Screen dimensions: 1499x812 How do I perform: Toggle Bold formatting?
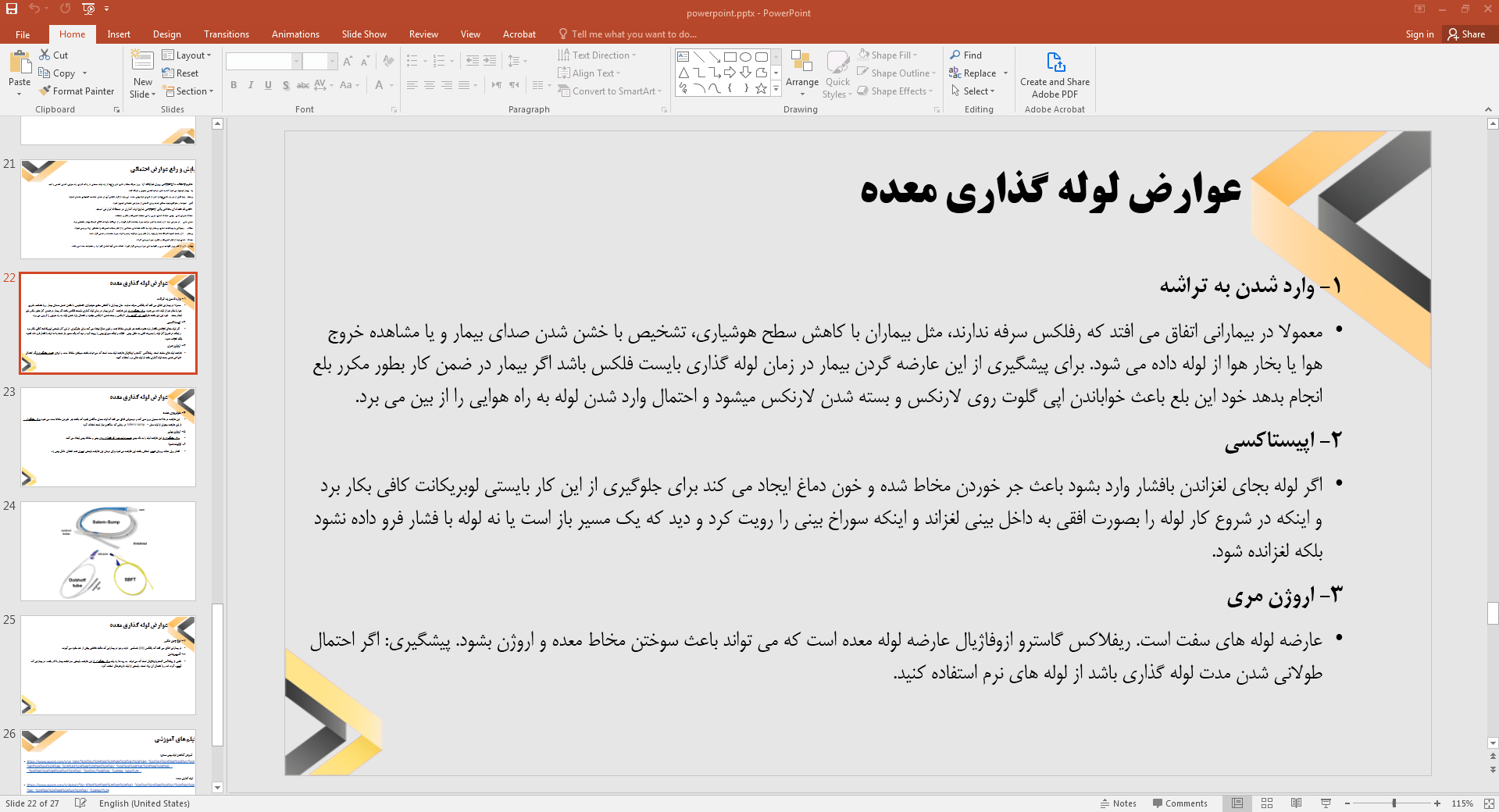234,85
